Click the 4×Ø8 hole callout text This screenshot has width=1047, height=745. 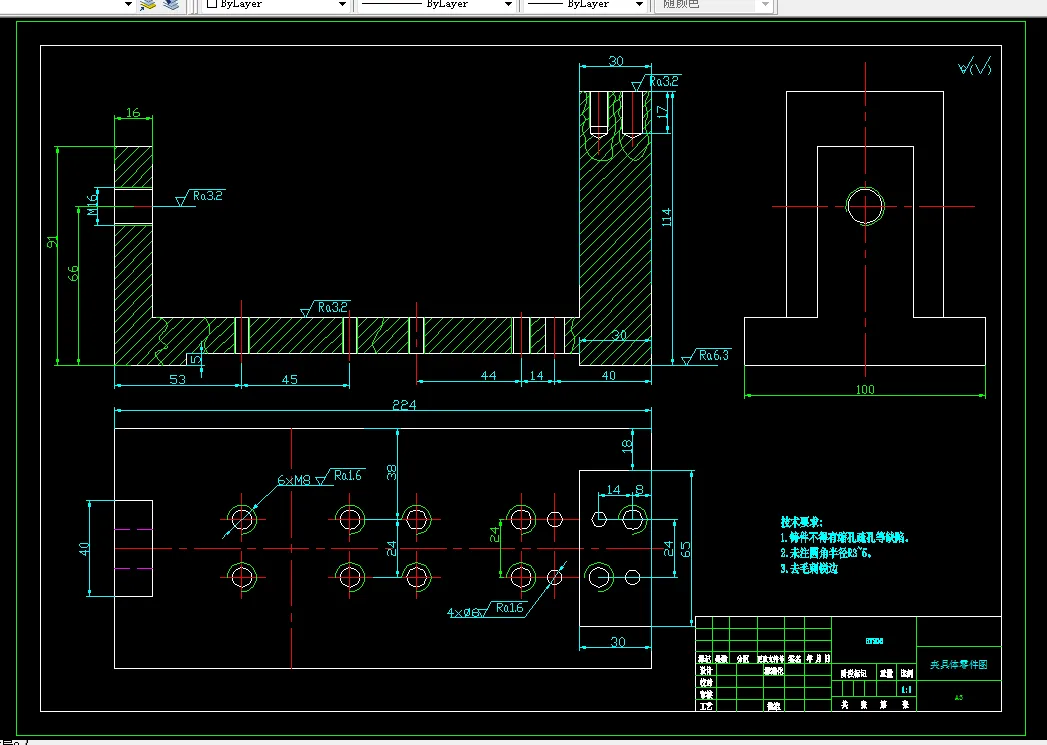463,611
